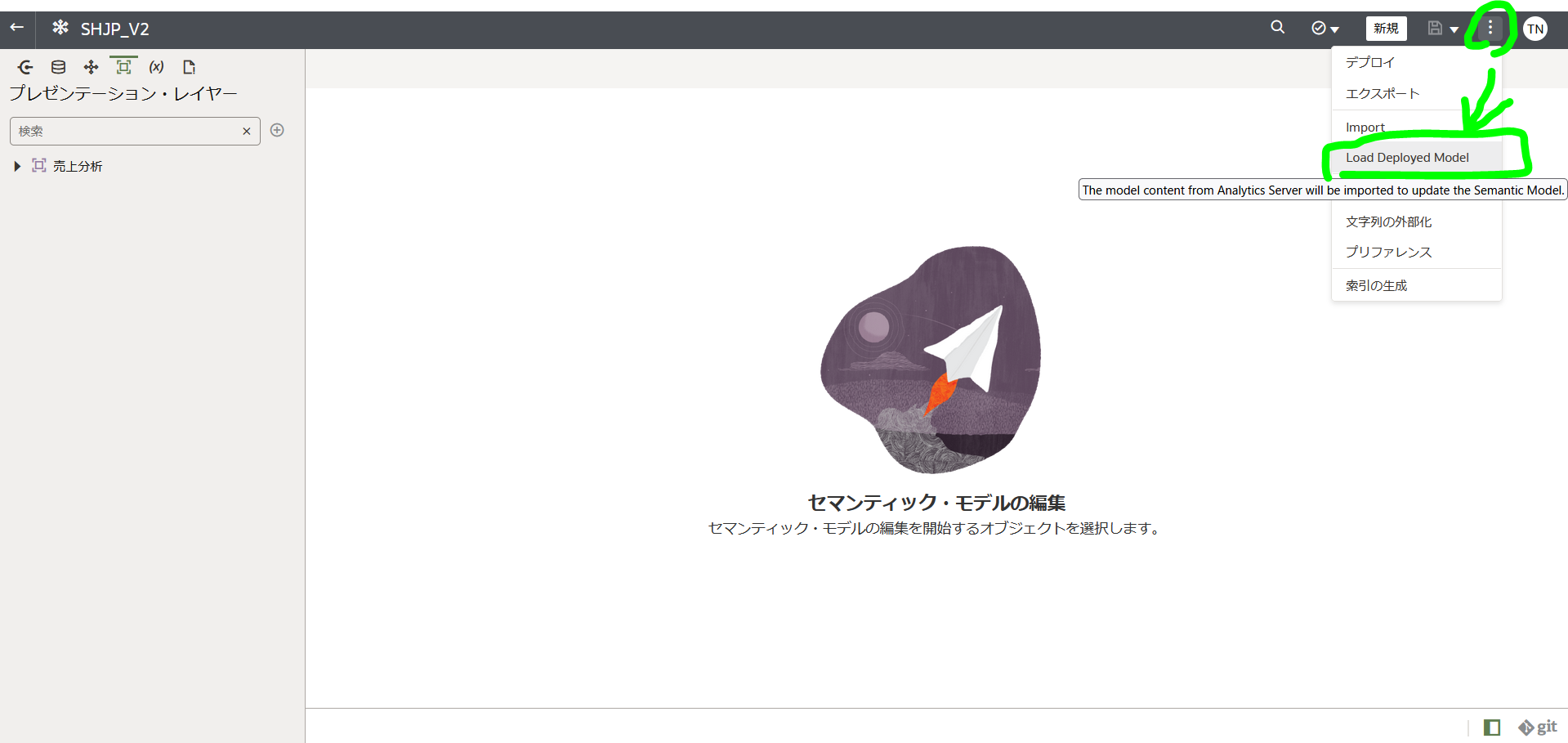Open the consistency check dropdown

1325,29
